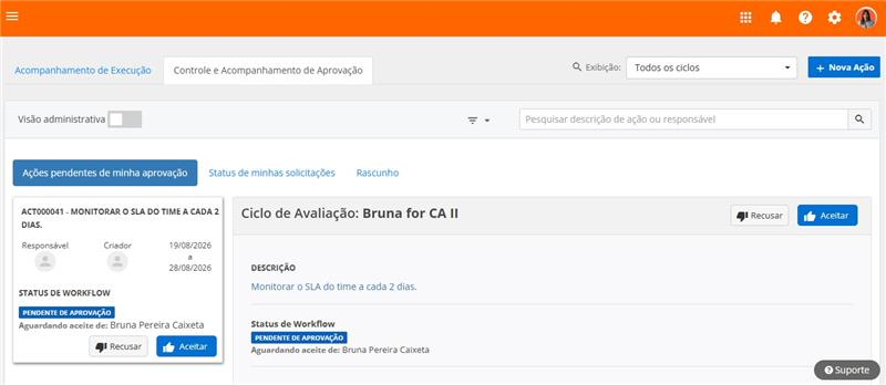Toggle the Visão administrativa switch
Image resolution: width=886 pixels, height=385 pixels.
pyautogui.click(x=125, y=119)
